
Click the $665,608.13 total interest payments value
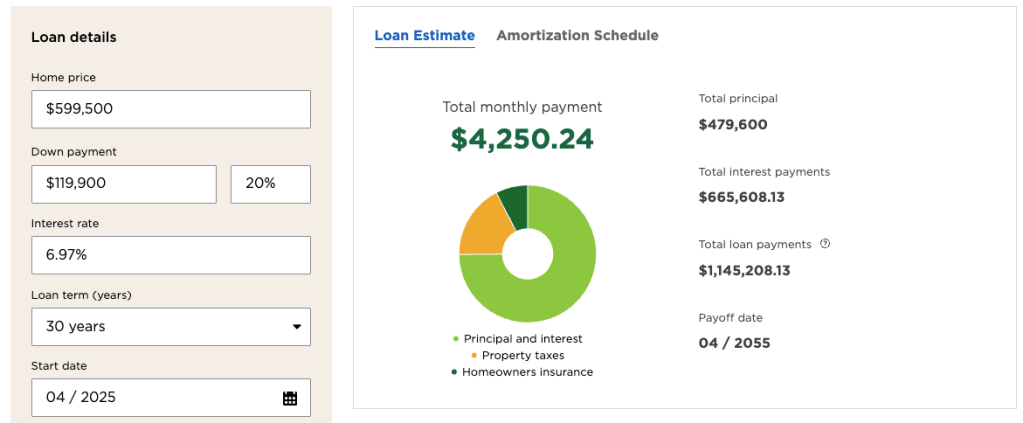click(x=741, y=197)
